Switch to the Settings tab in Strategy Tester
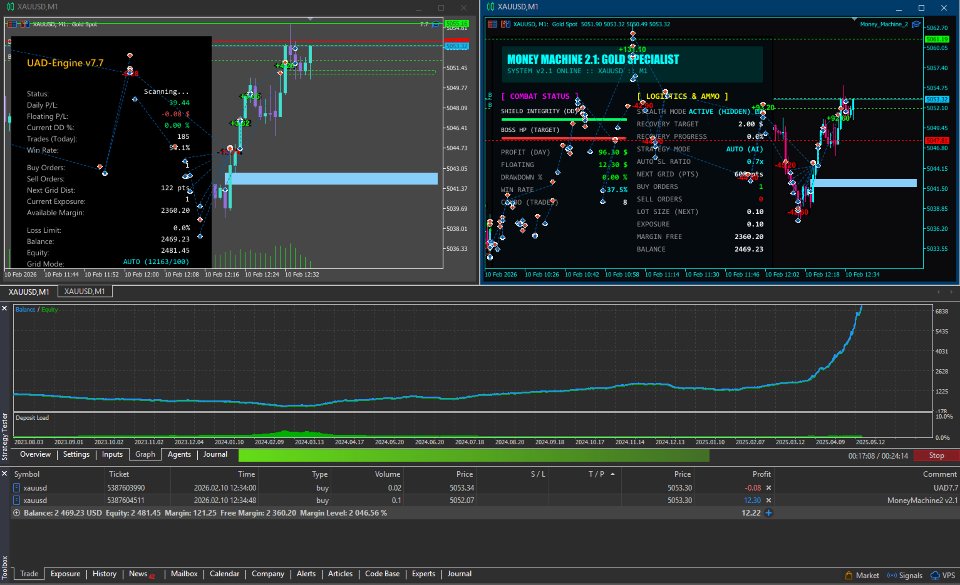This screenshot has height=585, width=960. click(x=77, y=455)
